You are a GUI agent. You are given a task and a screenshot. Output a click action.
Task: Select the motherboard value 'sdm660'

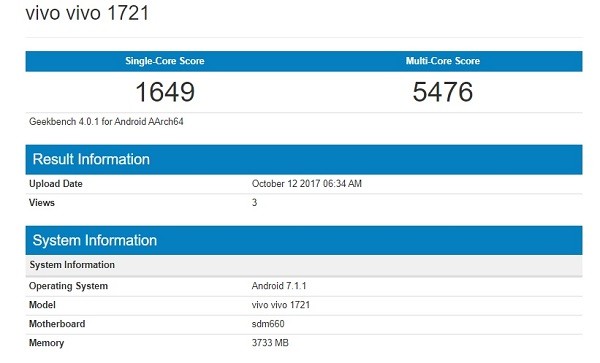coord(268,324)
